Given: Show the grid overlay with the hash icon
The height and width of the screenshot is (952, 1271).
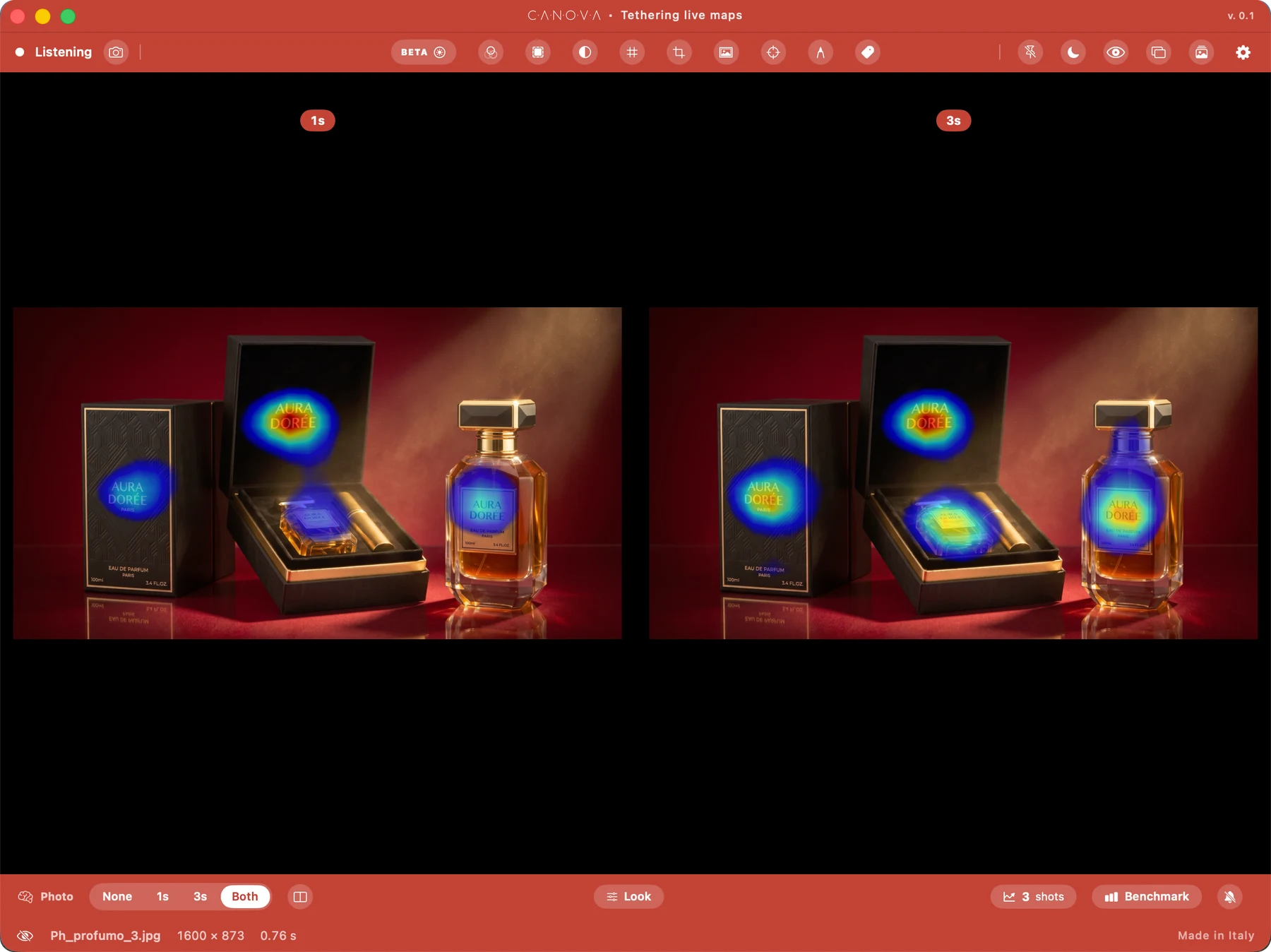Looking at the screenshot, I should coord(632,52).
